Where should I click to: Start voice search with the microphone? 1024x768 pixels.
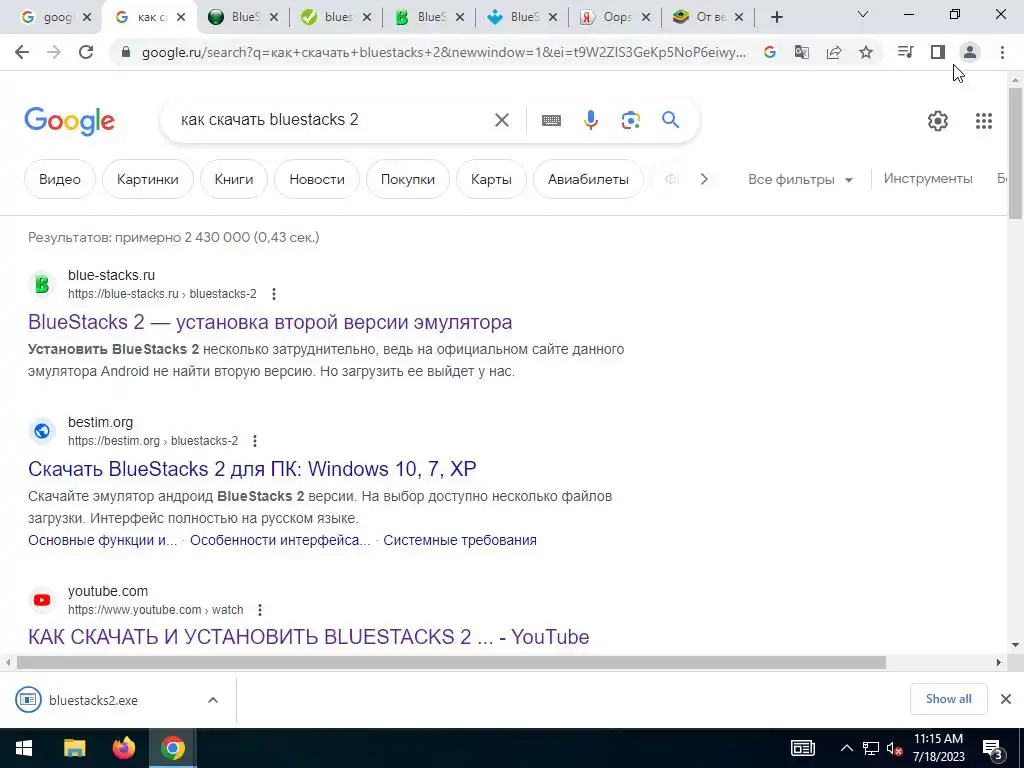tap(591, 120)
